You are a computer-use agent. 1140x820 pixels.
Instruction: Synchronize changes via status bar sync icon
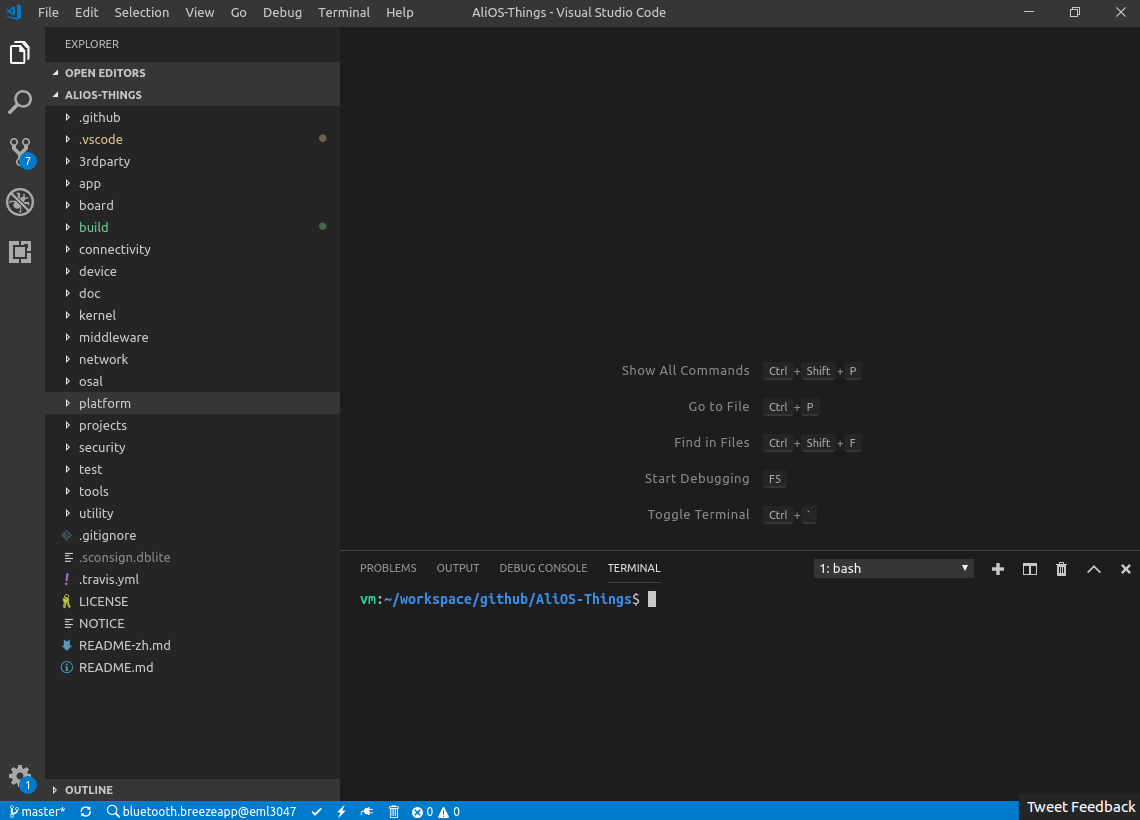tap(86, 811)
